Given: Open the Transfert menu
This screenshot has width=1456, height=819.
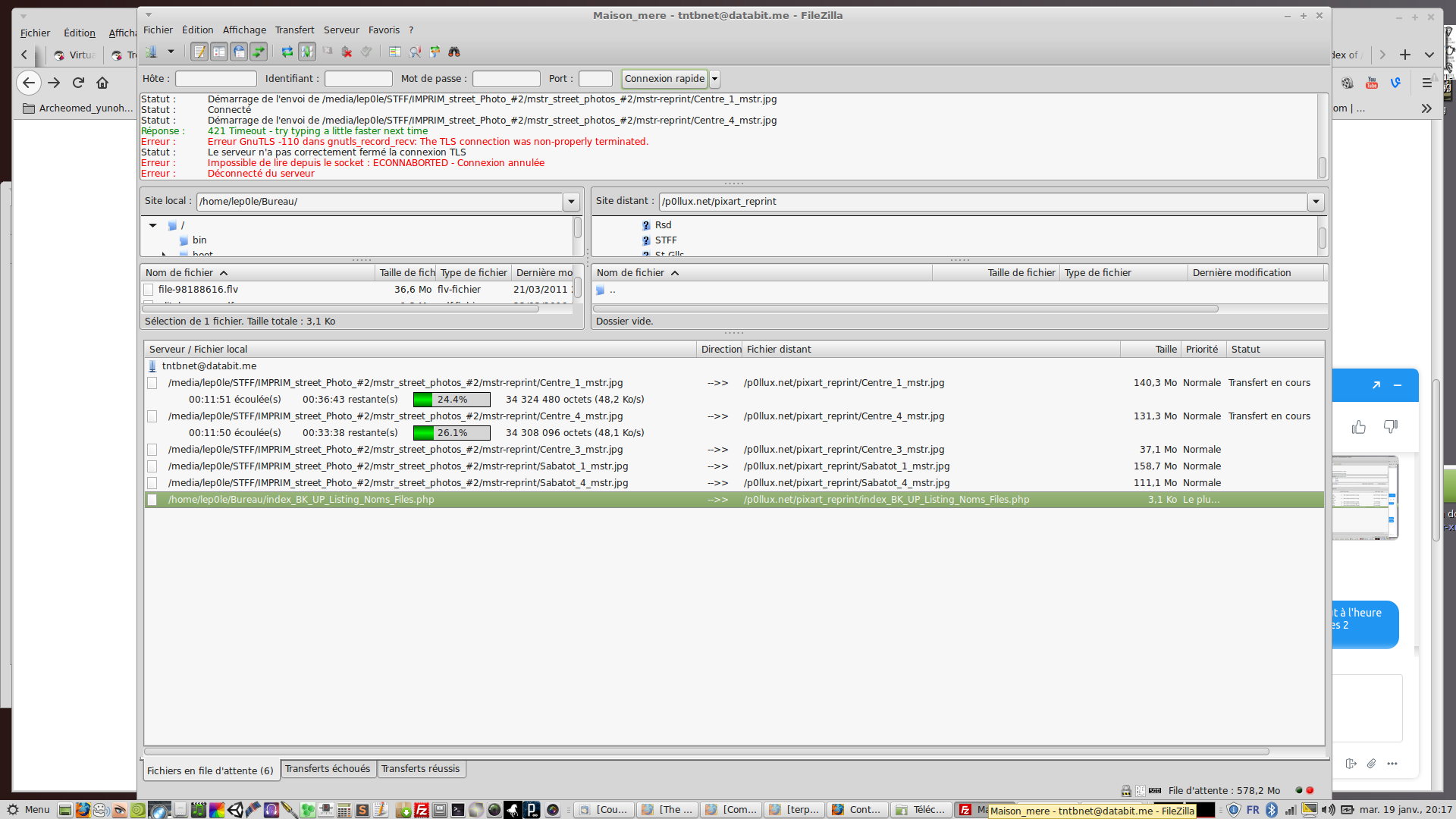Looking at the screenshot, I should click(x=294, y=30).
